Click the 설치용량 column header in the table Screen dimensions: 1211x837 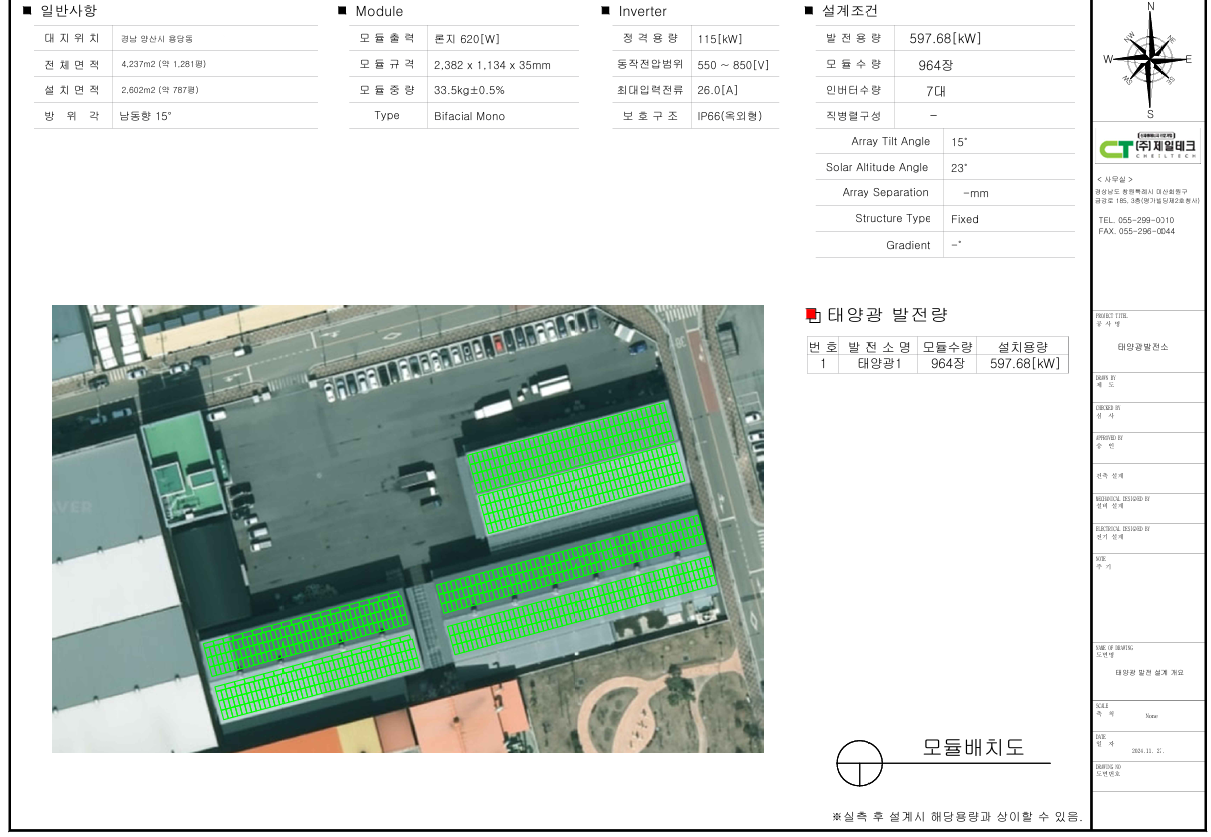(x=1022, y=346)
